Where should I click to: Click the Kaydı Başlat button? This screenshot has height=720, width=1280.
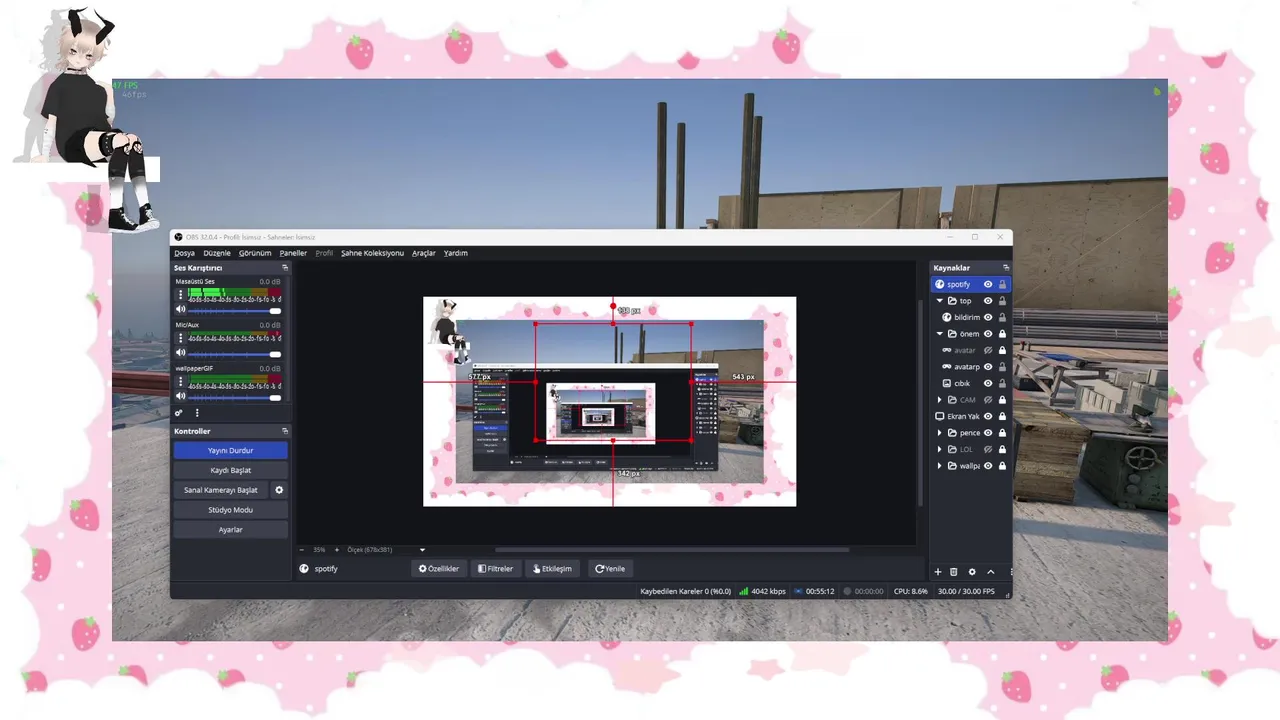230,470
